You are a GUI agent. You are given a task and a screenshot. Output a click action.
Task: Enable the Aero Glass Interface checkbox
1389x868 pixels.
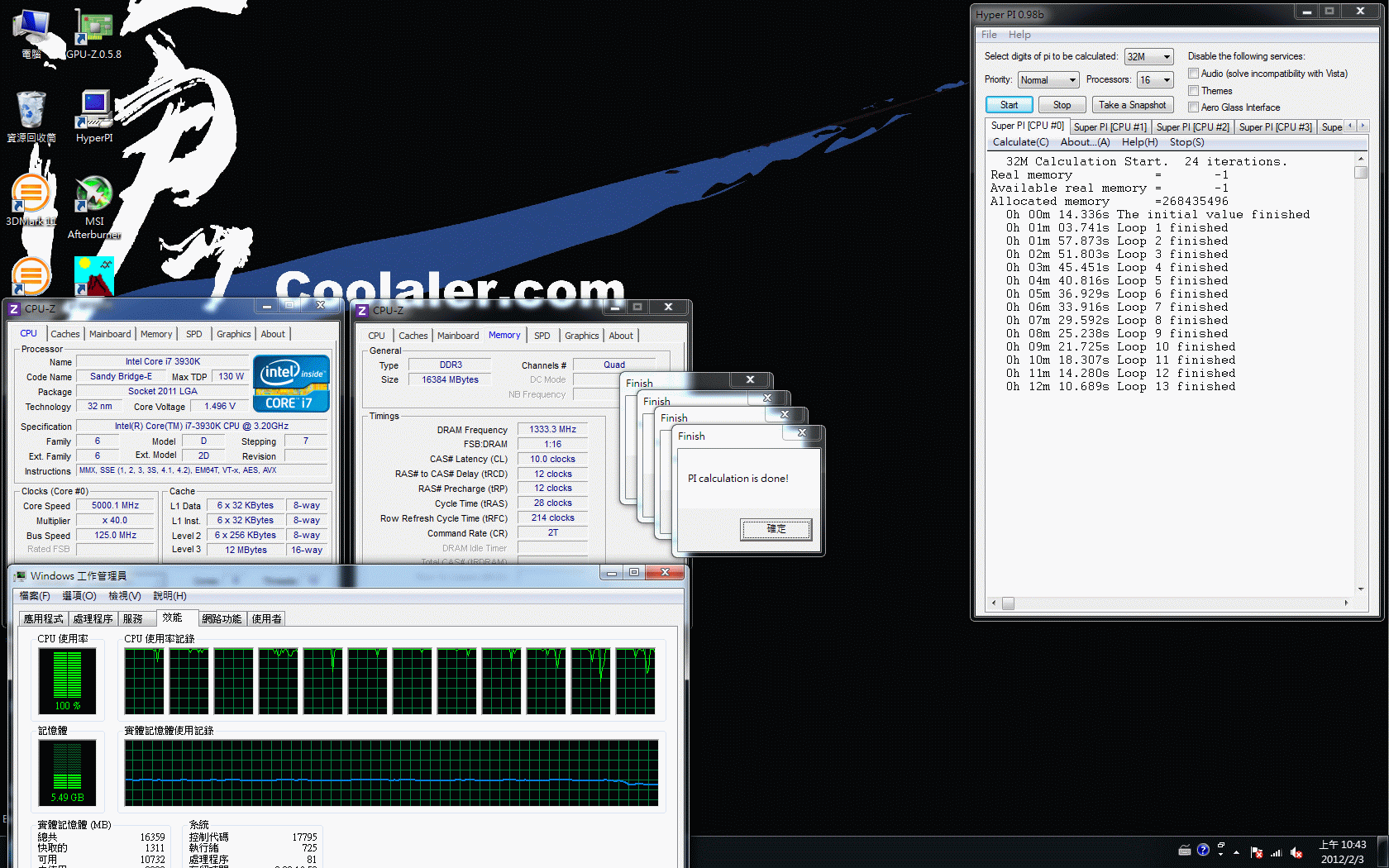pyautogui.click(x=1193, y=107)
